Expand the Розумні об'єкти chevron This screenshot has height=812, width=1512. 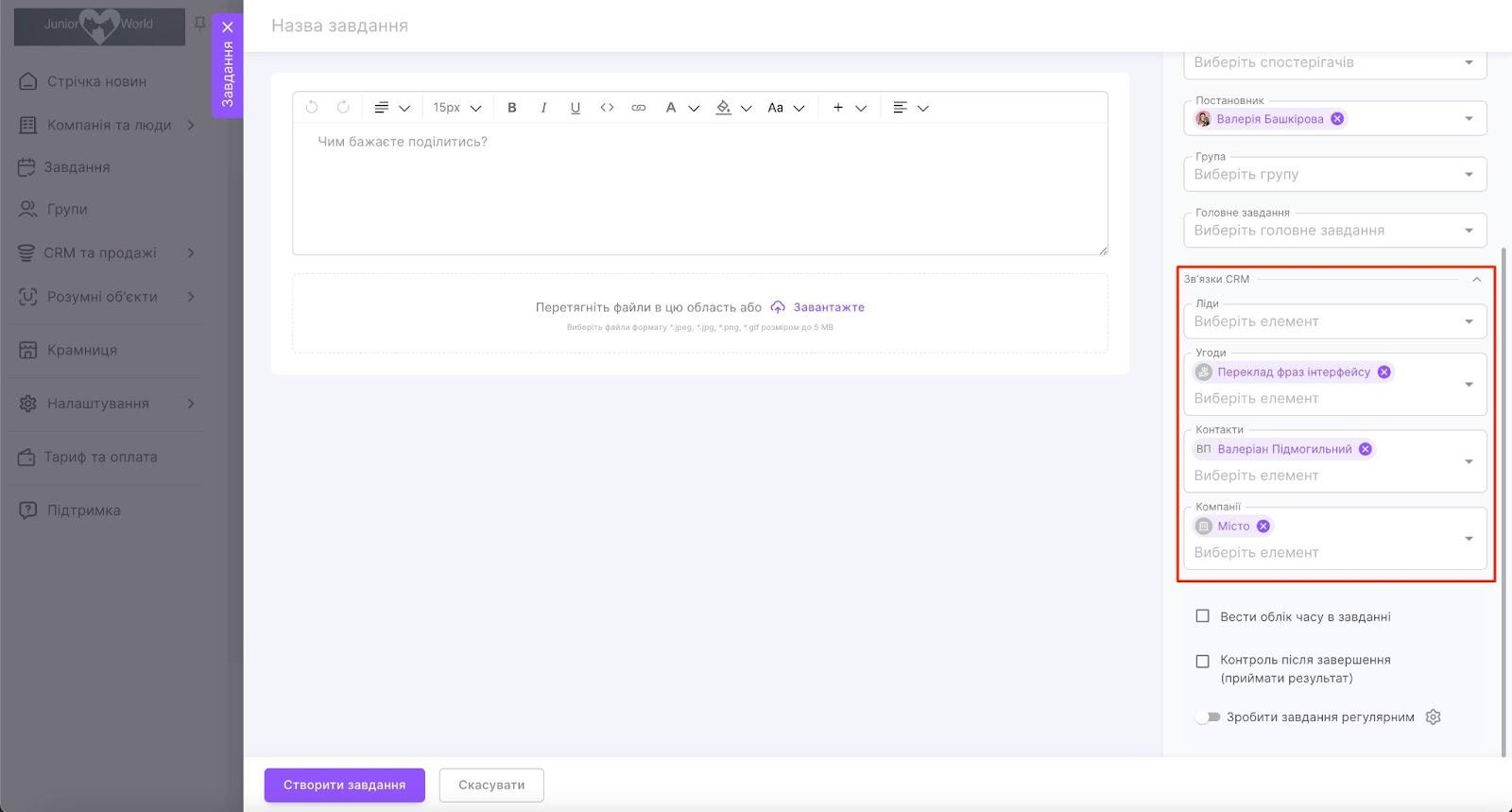(191, 297)
